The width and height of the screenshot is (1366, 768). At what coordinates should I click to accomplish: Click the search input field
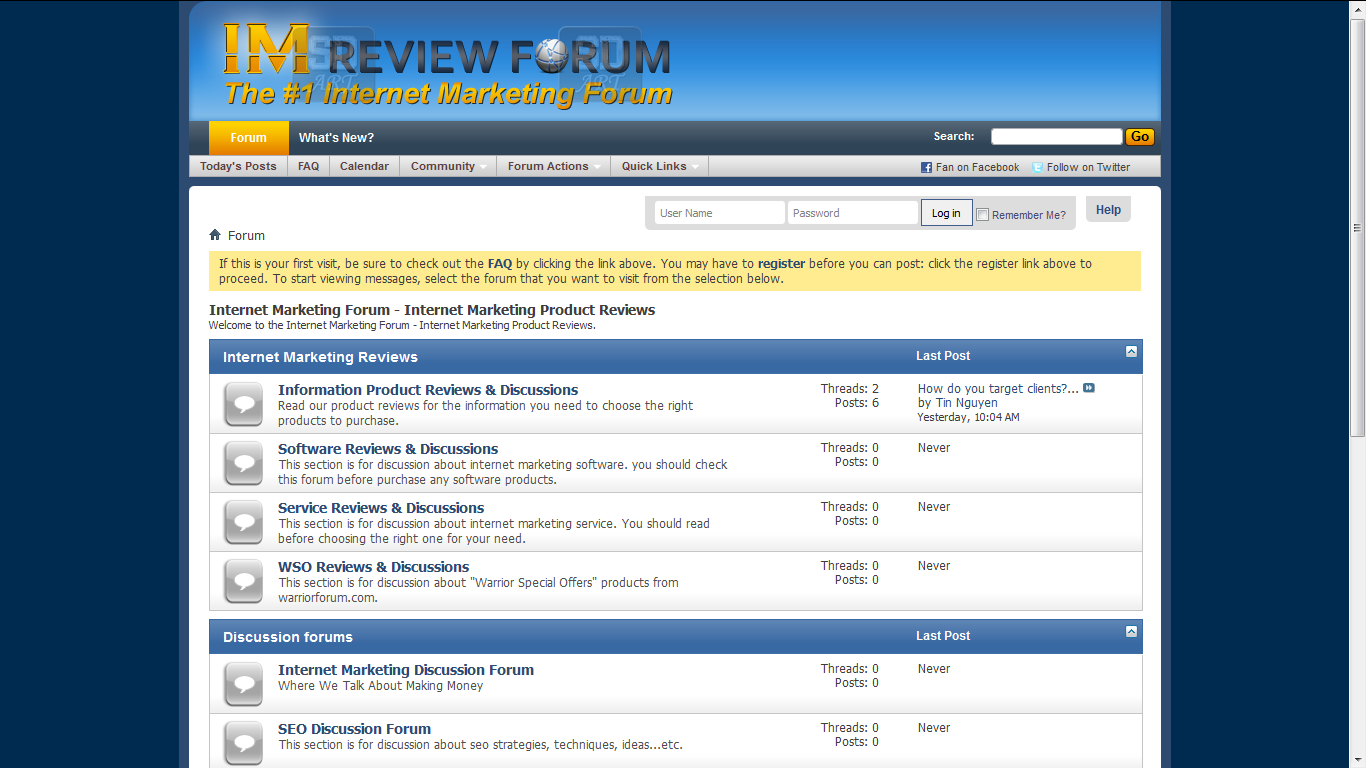click(1056, 137)
